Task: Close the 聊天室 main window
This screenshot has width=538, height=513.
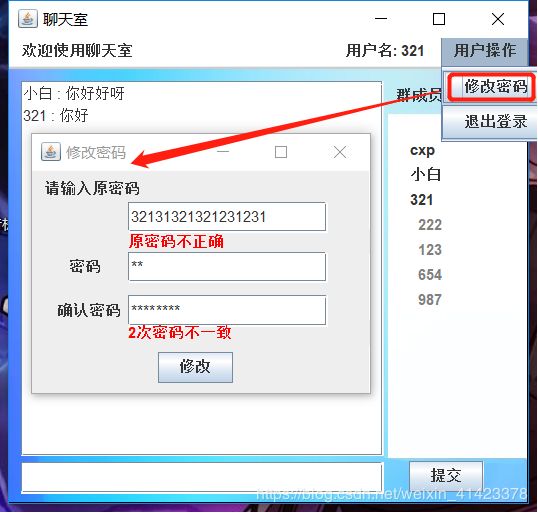Action: click(498, 19)
